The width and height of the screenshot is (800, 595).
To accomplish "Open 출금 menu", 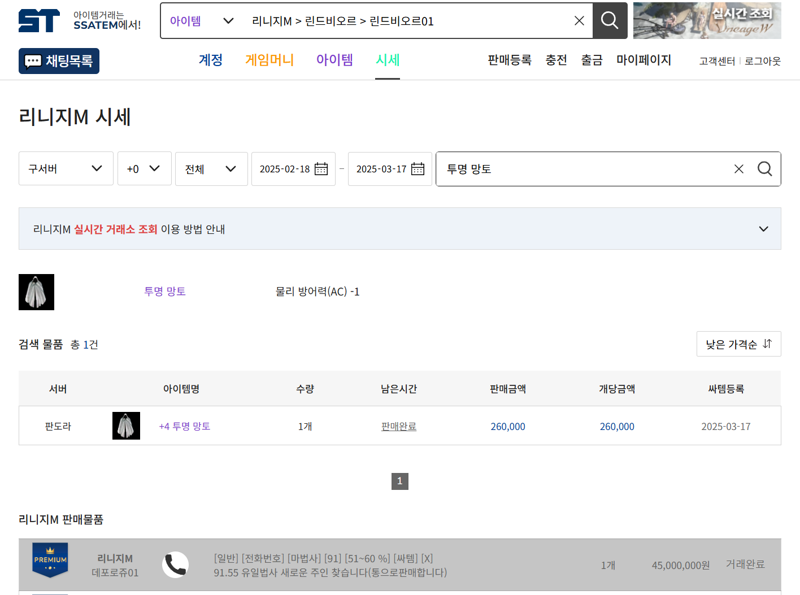I will (x=592, y=60).
